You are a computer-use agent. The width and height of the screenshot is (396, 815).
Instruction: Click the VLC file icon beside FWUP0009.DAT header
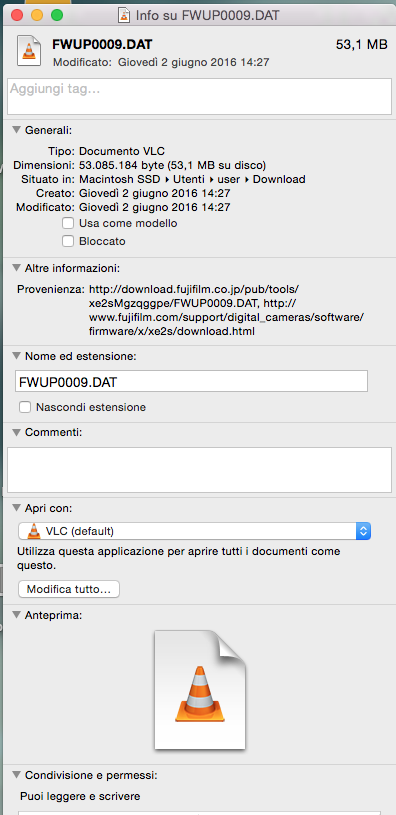tap(29, 50)
